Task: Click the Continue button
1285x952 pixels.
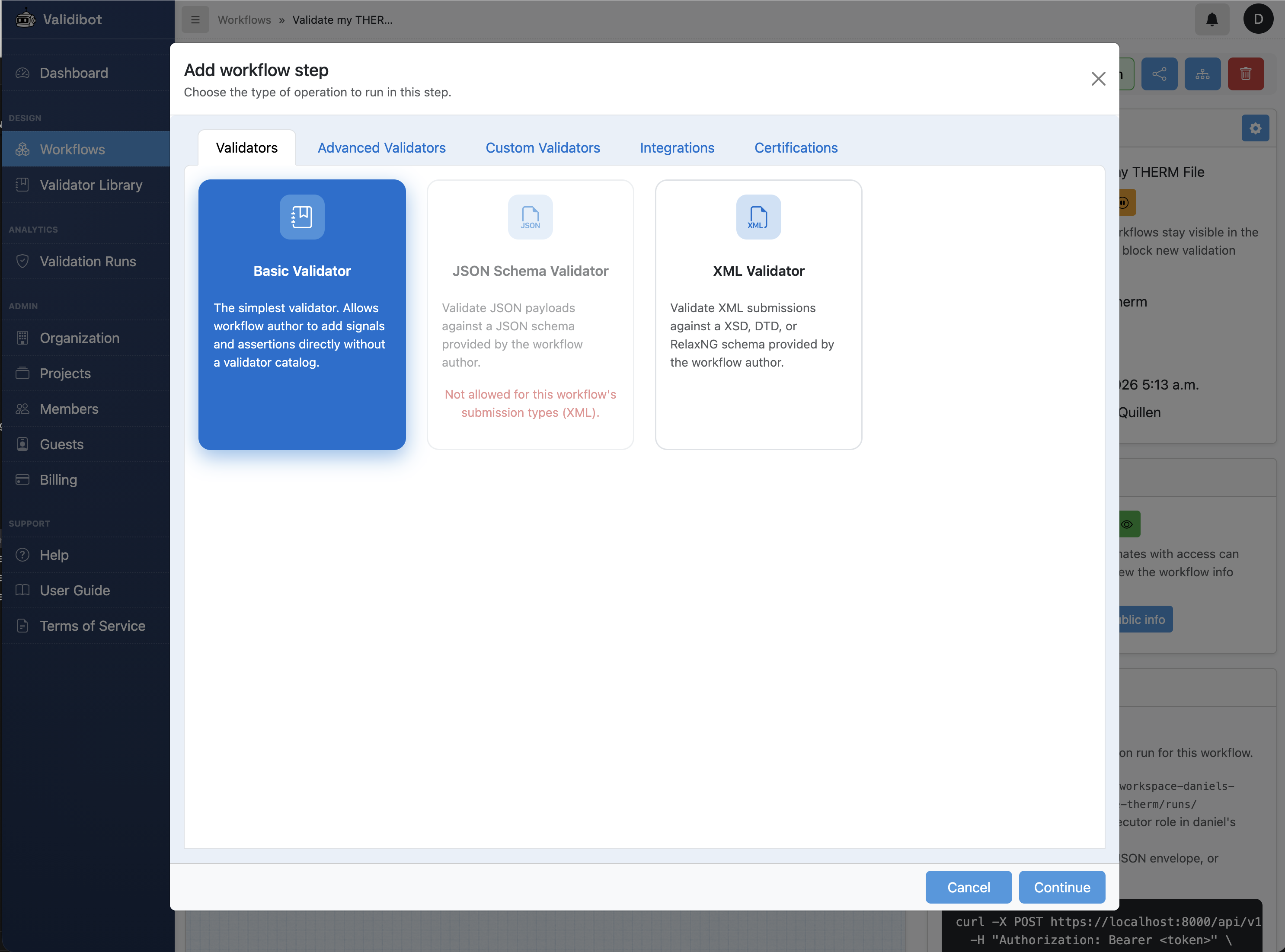Action: 1062,887
